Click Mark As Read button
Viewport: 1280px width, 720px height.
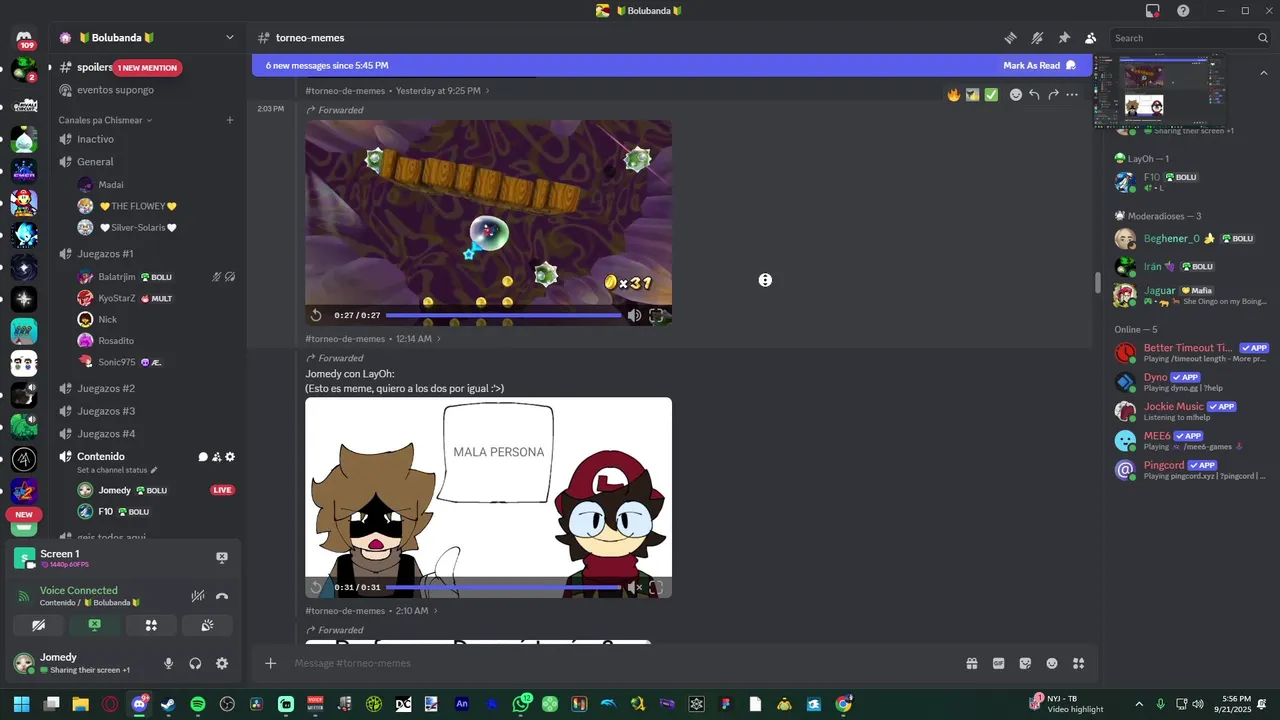click(x=1039, y=65)
